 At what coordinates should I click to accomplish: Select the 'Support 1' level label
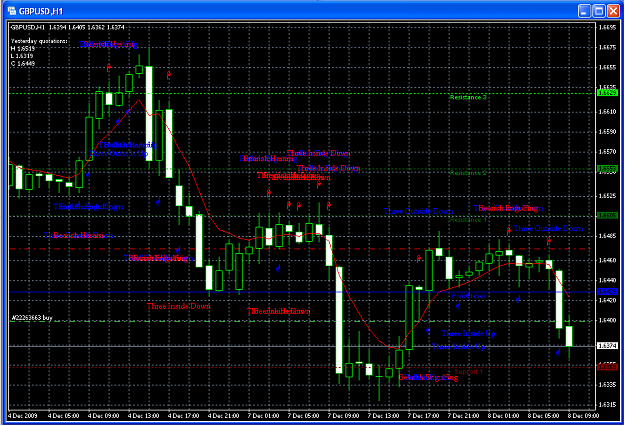pos(468,371)
